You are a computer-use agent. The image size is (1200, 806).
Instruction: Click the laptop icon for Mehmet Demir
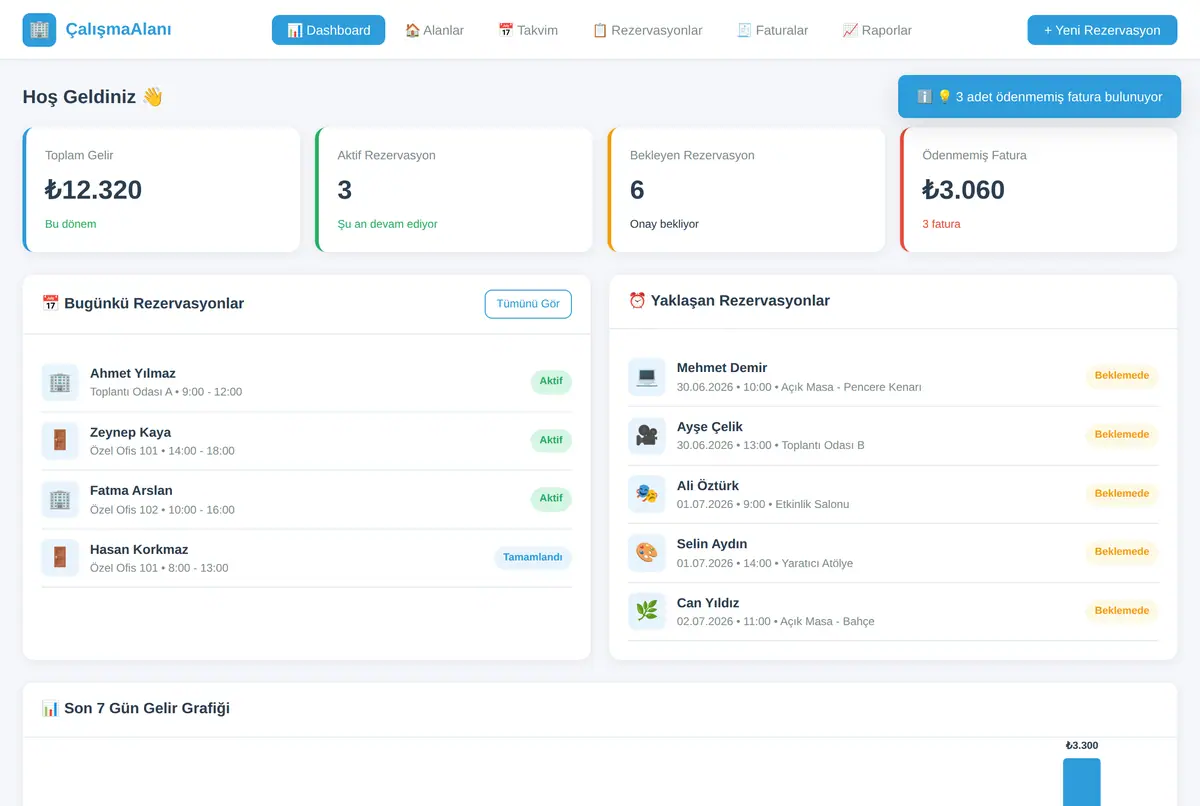pyautogui.click(x=647, y=377)
